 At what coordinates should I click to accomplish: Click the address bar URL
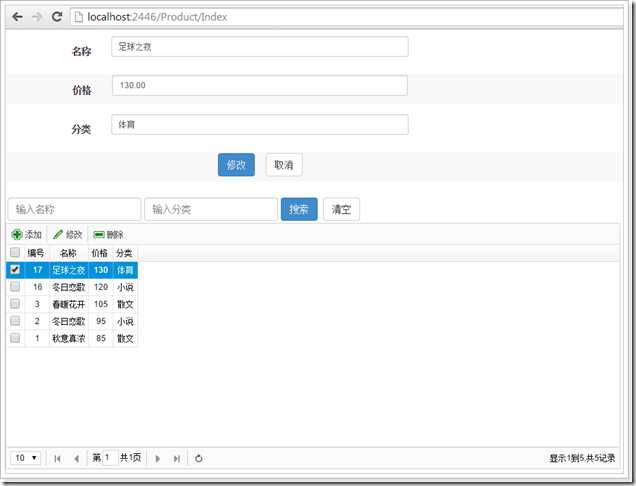(x=157, y=17)
